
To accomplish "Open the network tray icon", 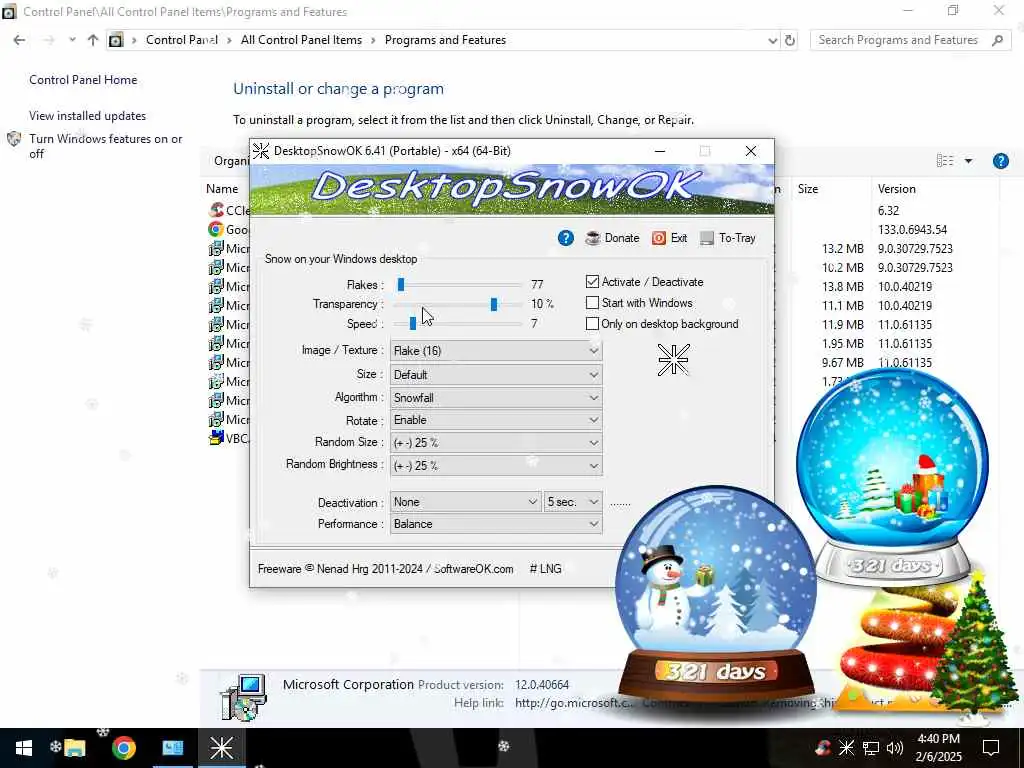I will click(871, 748).
